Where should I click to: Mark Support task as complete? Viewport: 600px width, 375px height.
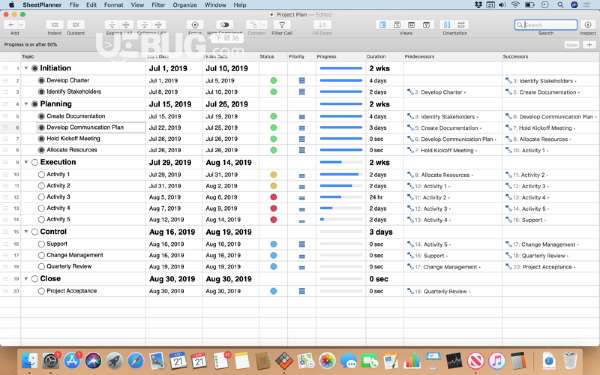coord(41,244)
